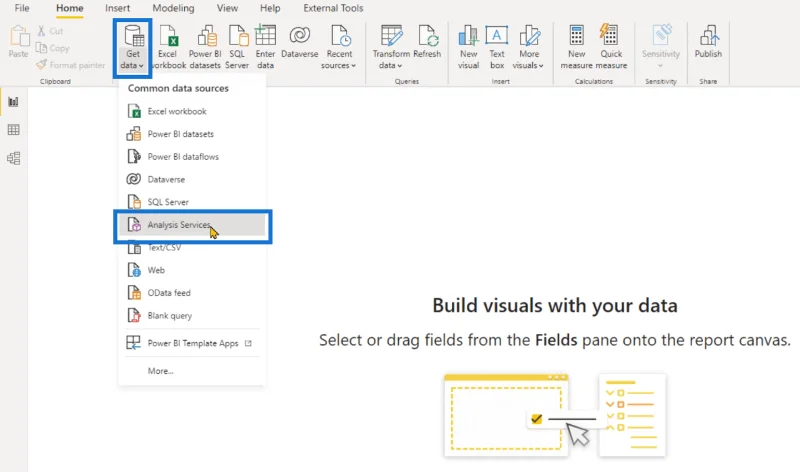
Task: Choose OData feed data source
Action: 192,293
